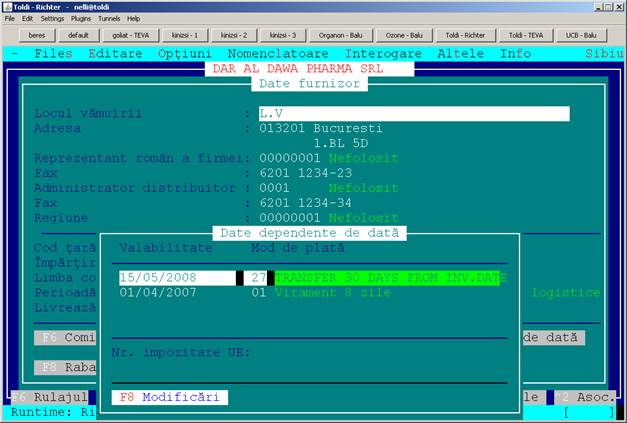This screenshot has height=423, width=627.
Task: Open the Editare terminal menu
Action: [x=116, y=53]
